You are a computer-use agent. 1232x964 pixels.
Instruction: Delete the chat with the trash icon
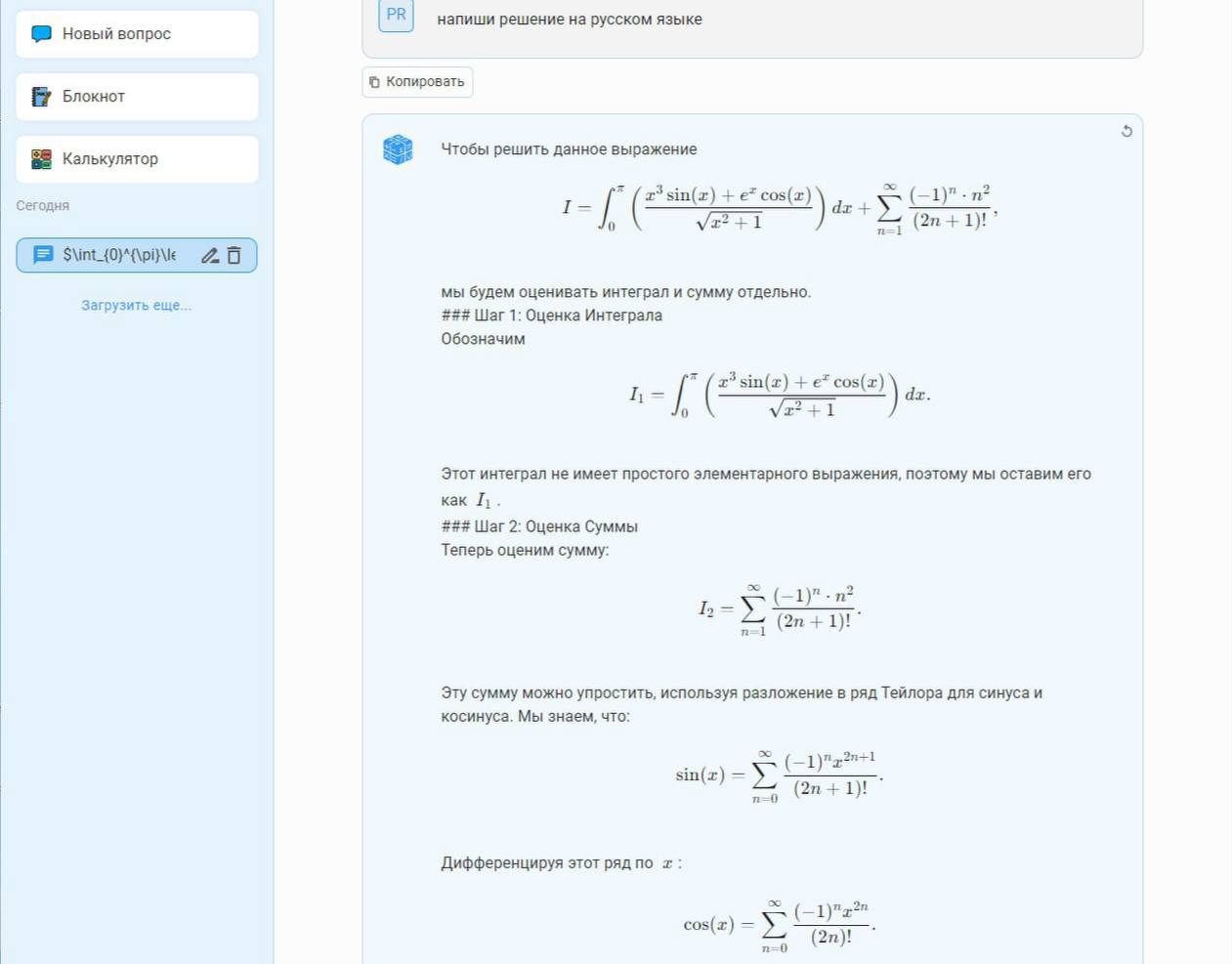coord(234,256)
